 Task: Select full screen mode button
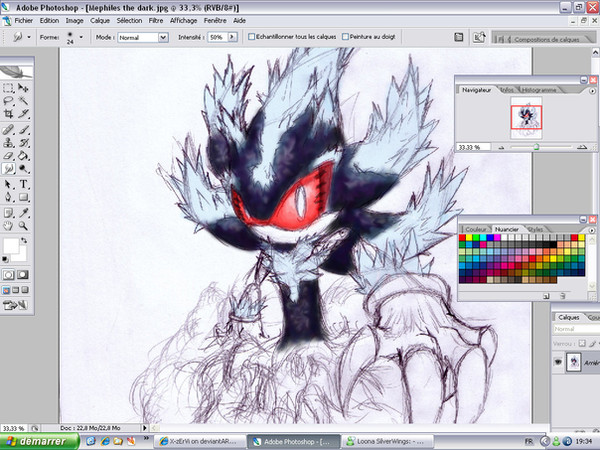(24, 290)
